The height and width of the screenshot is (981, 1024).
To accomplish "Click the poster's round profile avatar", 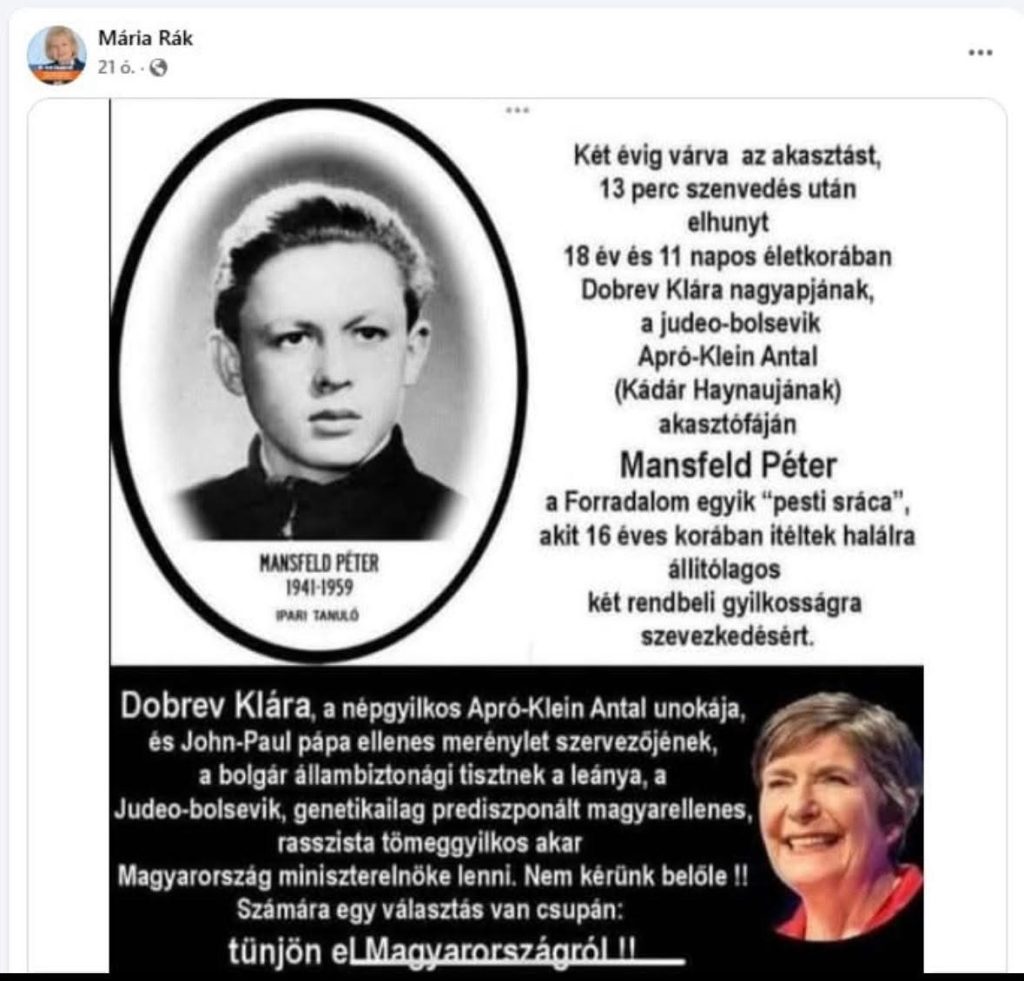I will pyautogui.click(x=56, y=55).
